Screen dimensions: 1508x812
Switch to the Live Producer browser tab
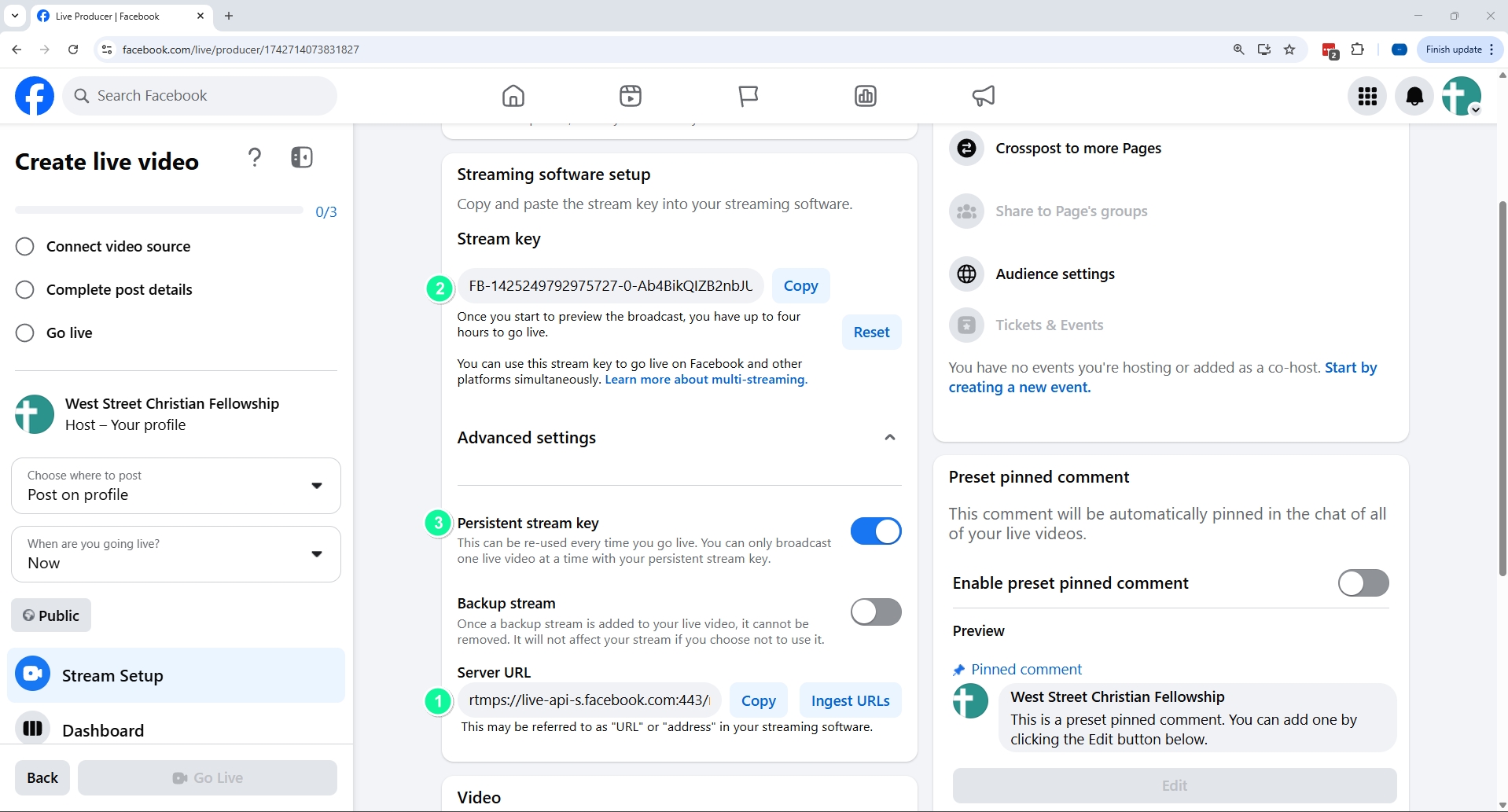click(120, 16)
